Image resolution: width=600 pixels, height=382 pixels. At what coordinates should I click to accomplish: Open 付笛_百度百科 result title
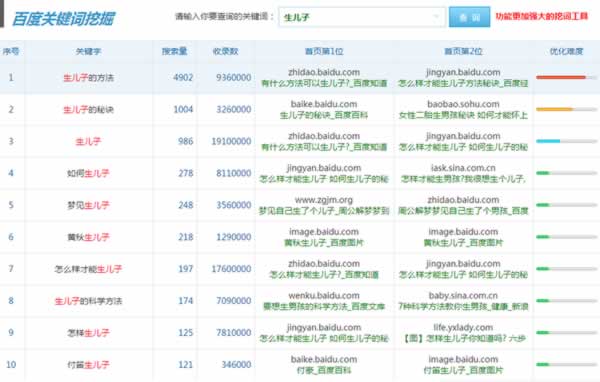tap(324, 371)
